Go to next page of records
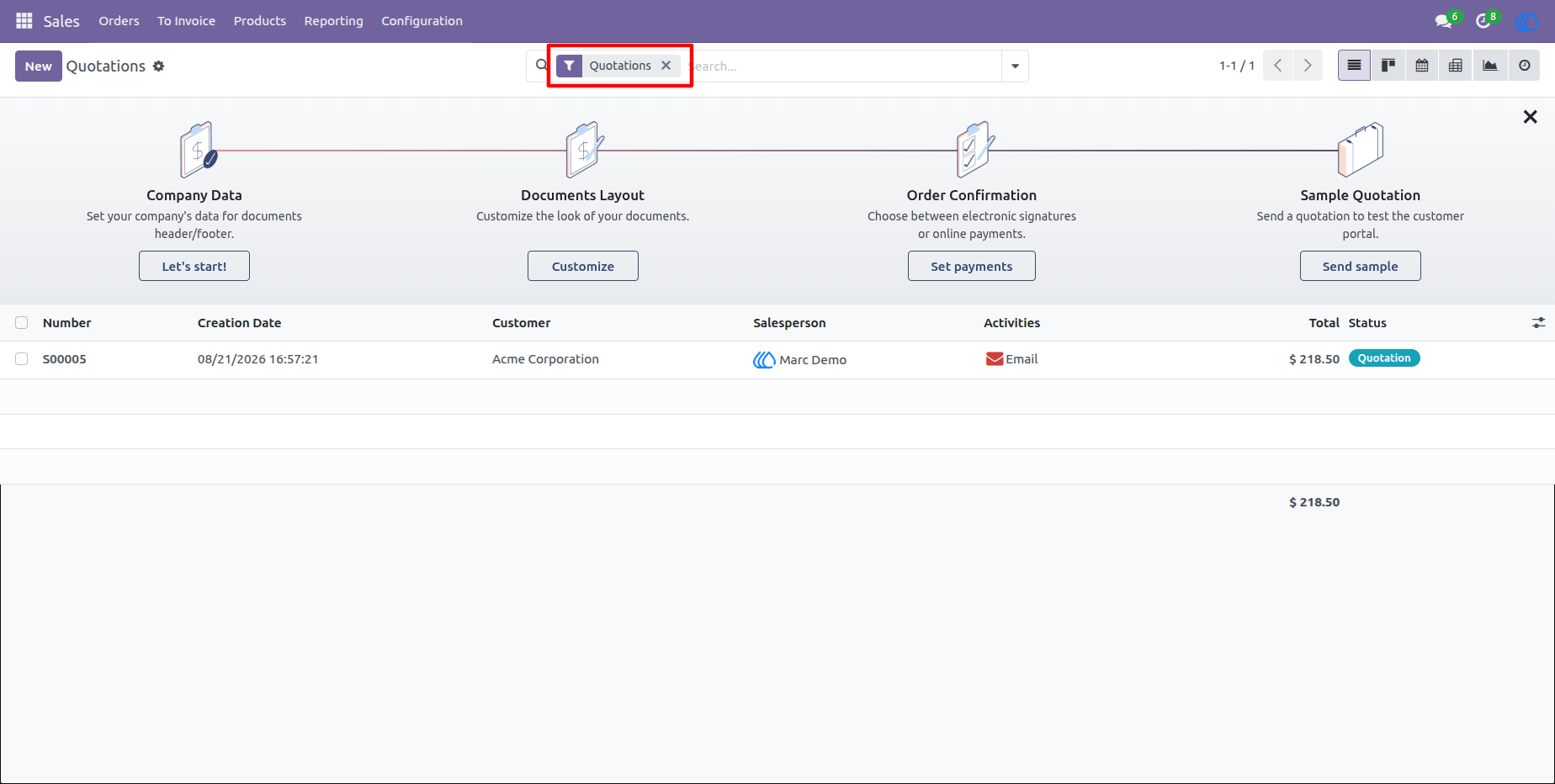Image resolution: width=1555 pixels, height=784 pixels. point(1308,66)
